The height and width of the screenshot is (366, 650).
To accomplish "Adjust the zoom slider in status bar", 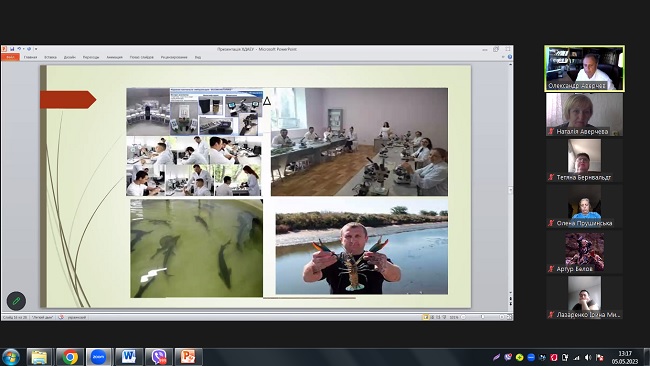I will point(482,317).
